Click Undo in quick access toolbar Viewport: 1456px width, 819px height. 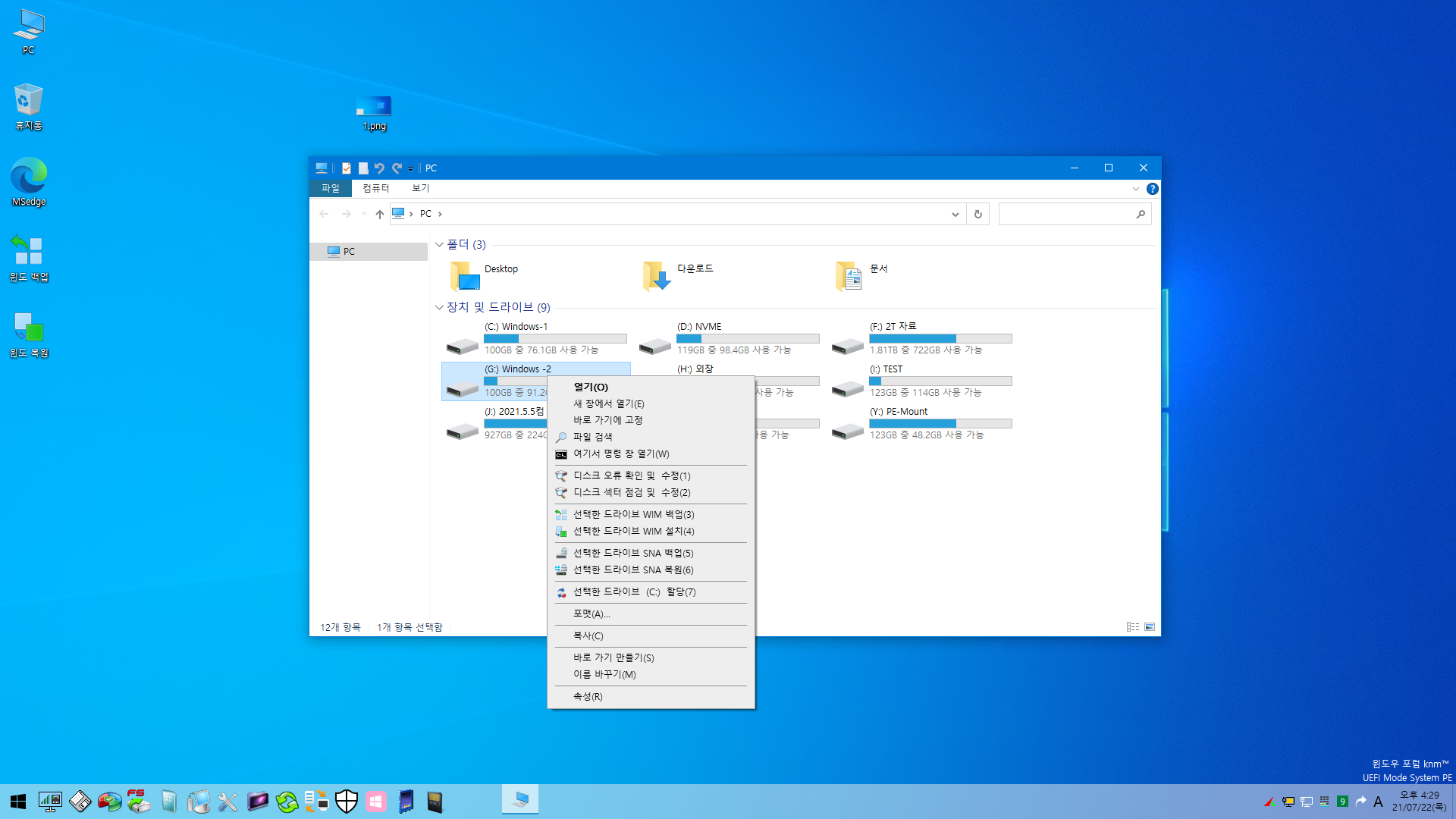click(x=379, y=168)
